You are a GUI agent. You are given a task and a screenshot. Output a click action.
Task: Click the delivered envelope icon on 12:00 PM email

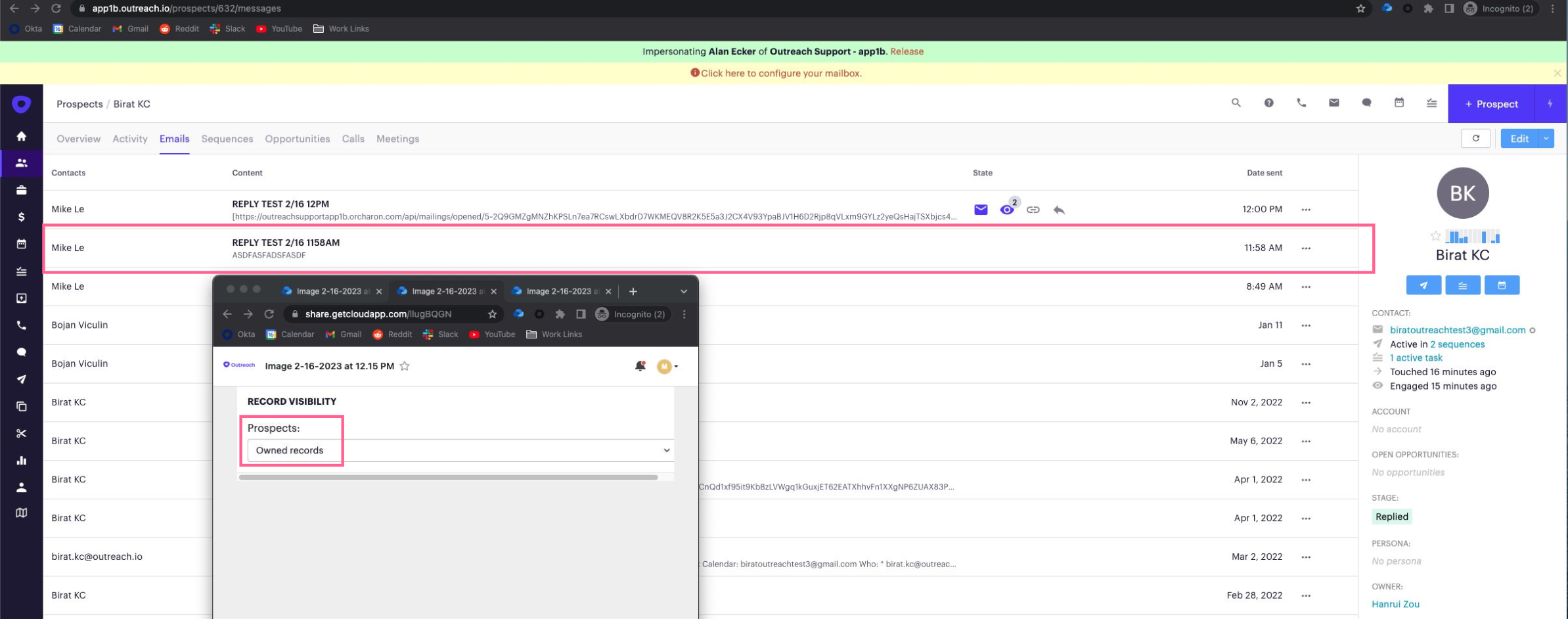981,210
